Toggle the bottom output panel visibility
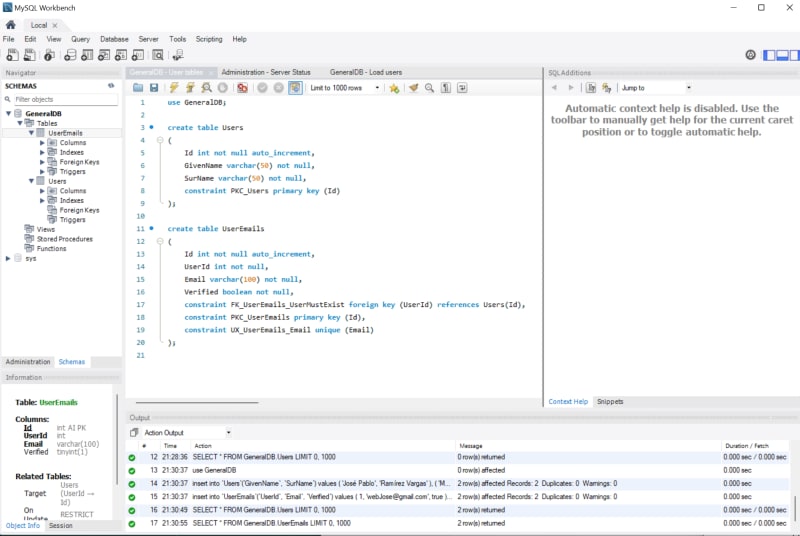The image size is (800, 536). pyautogui.click(x=782, y=55)
